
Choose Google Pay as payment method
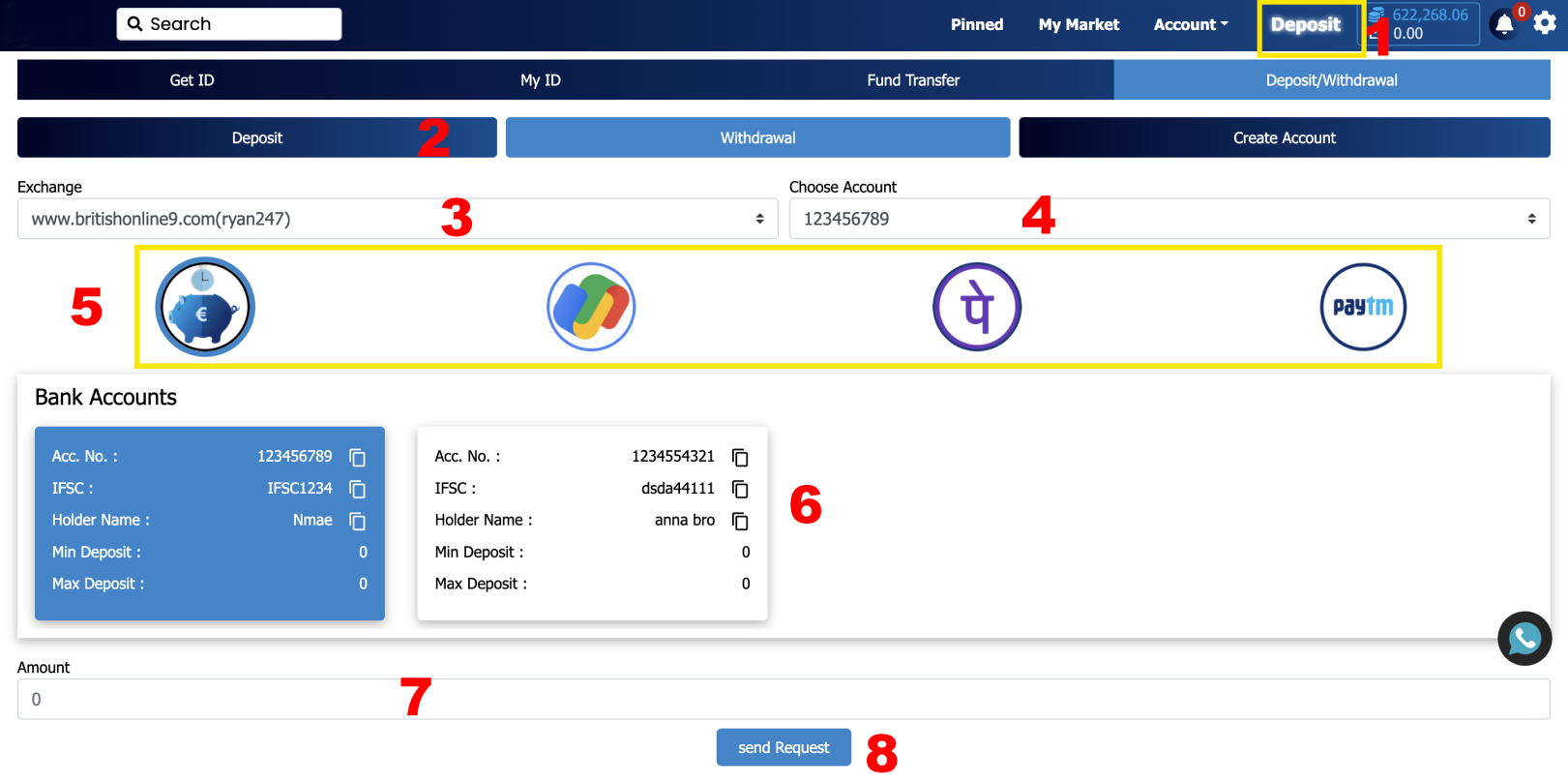coord(591,307)
